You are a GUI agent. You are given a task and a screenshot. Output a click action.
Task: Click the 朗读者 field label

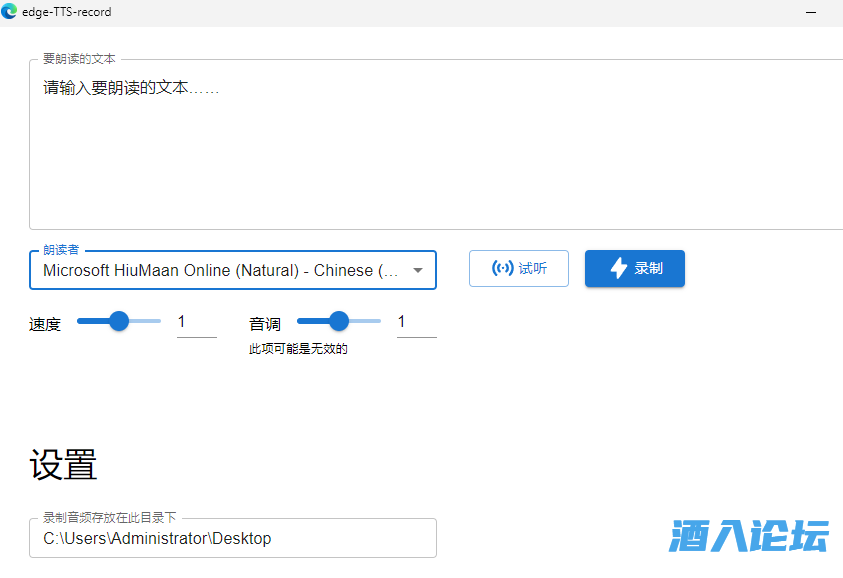[61, 250]
